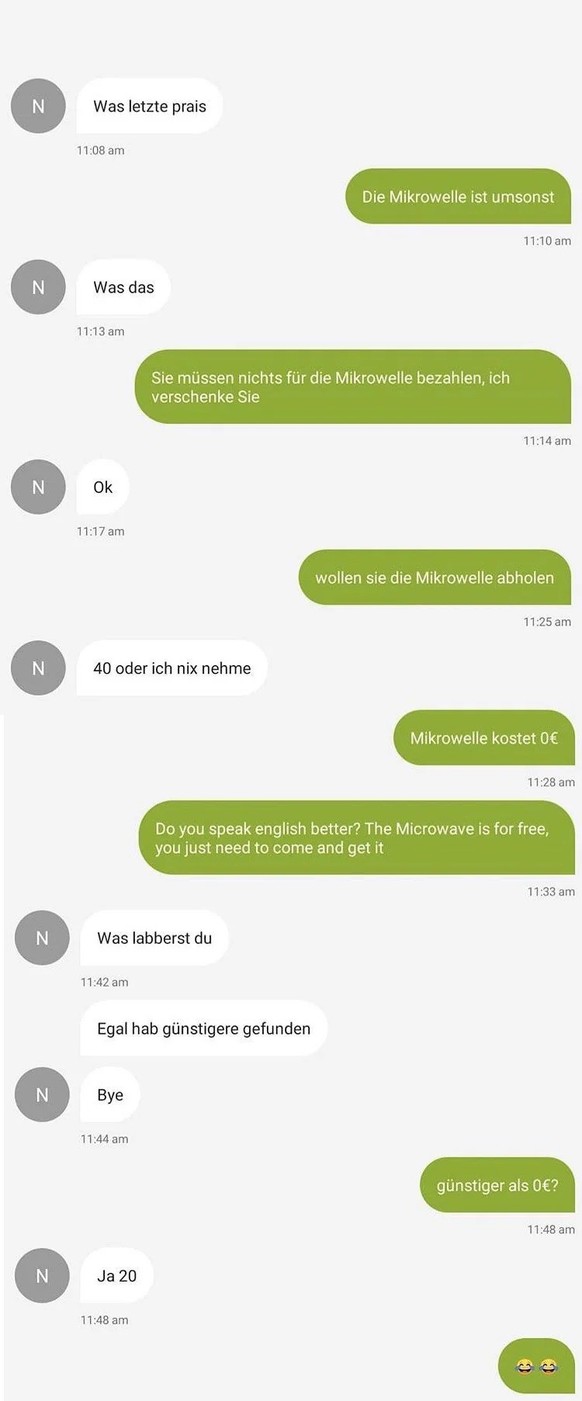Tap the laughing emoji message bubble

[537, 1366]
